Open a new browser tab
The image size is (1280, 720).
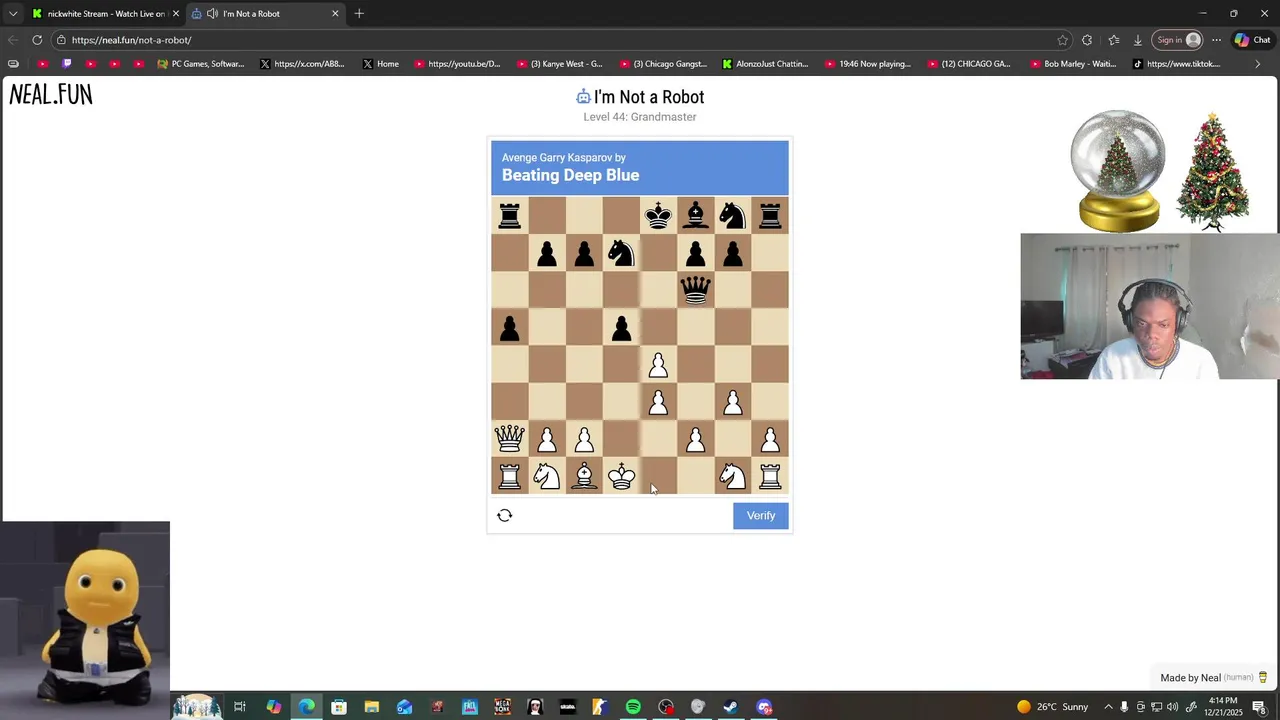(x=359, y=13)
